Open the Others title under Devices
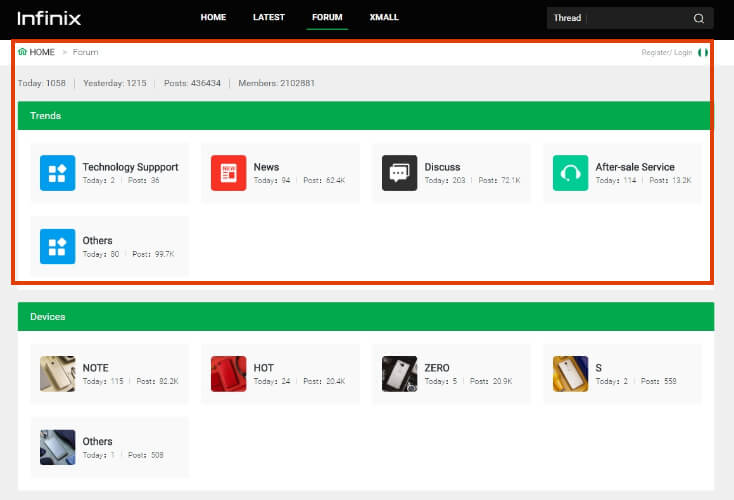This screenshot has width=734, height=500. point(97,441)
